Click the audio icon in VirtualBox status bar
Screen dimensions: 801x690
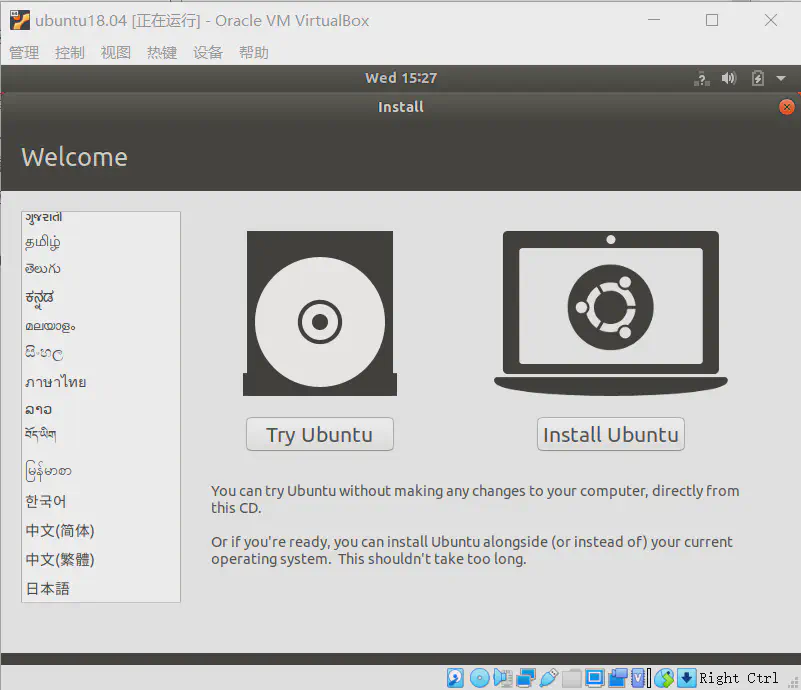tap(502, 678)
